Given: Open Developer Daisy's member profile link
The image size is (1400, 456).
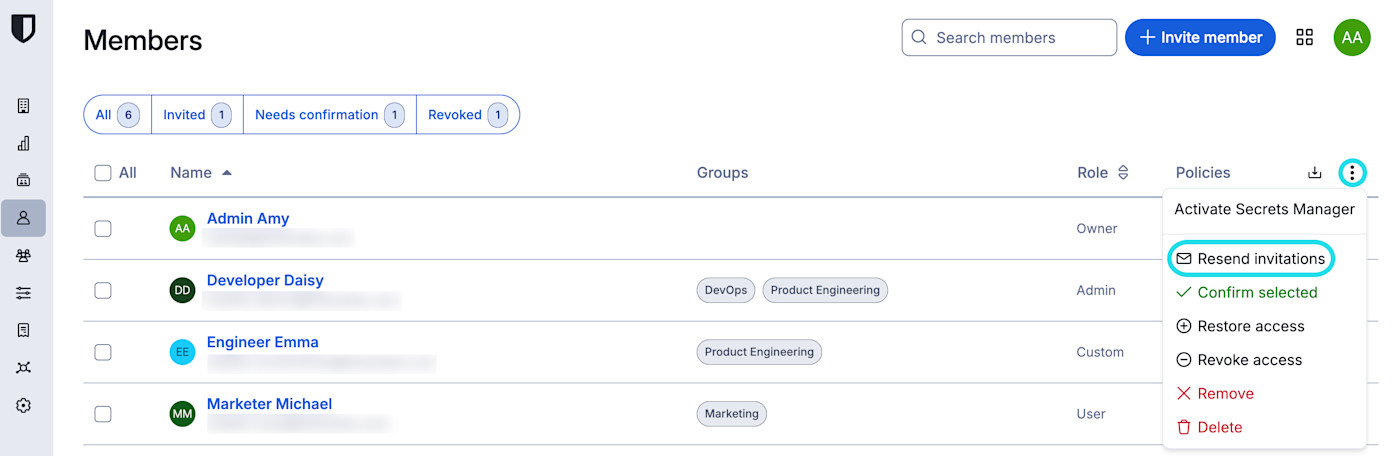Looking at the screenshot, I should (265, 281).
